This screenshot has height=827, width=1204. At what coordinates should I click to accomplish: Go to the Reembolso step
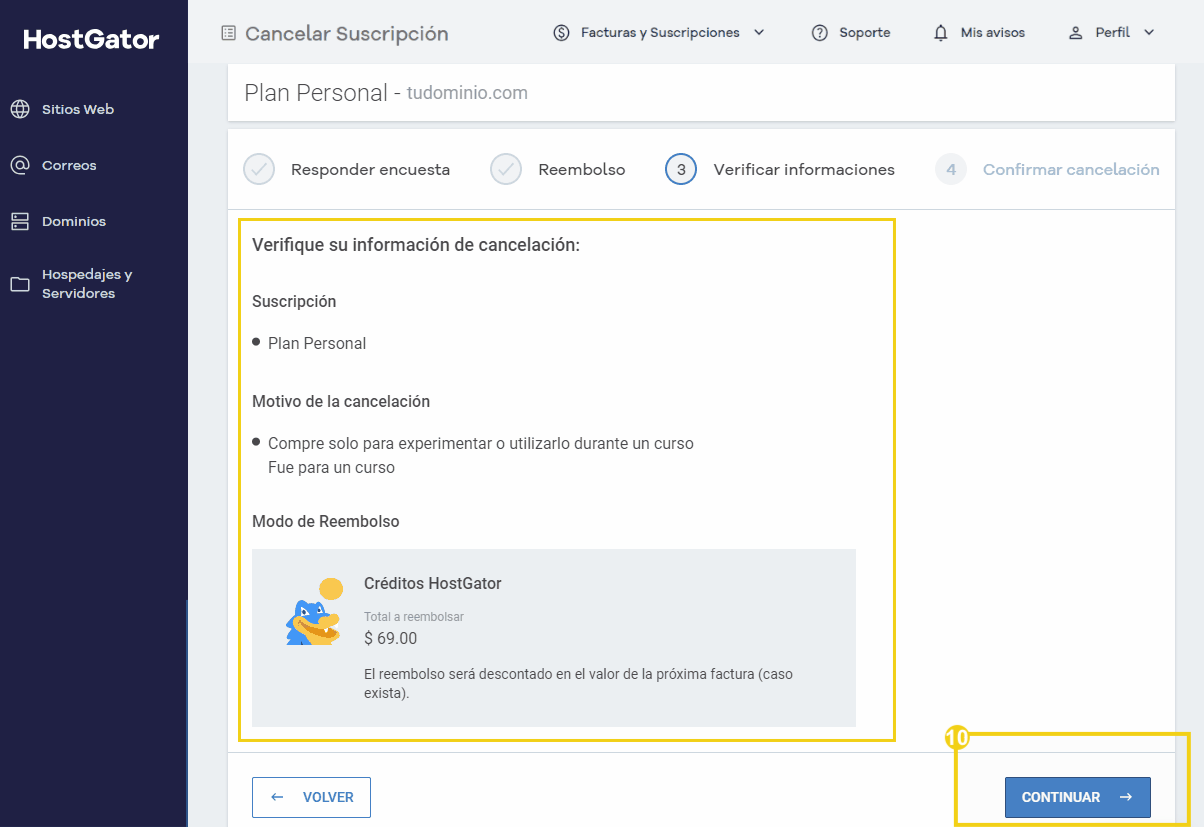tap(582, 170)
